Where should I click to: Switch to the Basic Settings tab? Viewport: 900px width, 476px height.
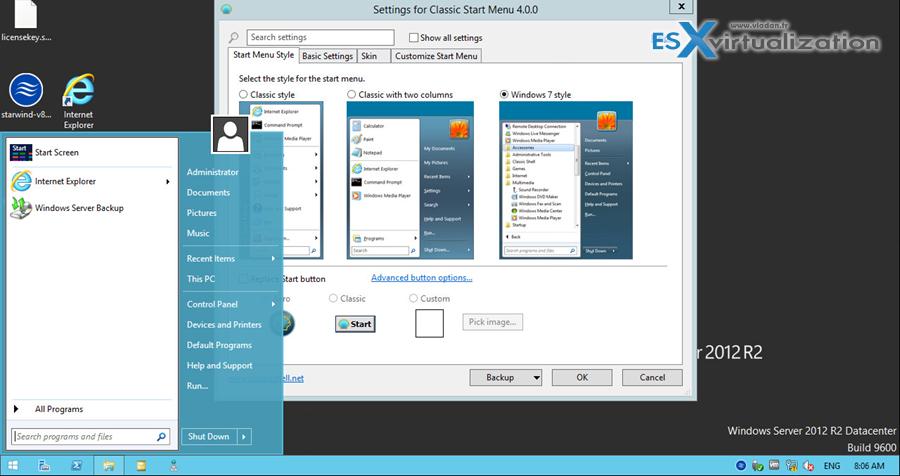[327, 56]
